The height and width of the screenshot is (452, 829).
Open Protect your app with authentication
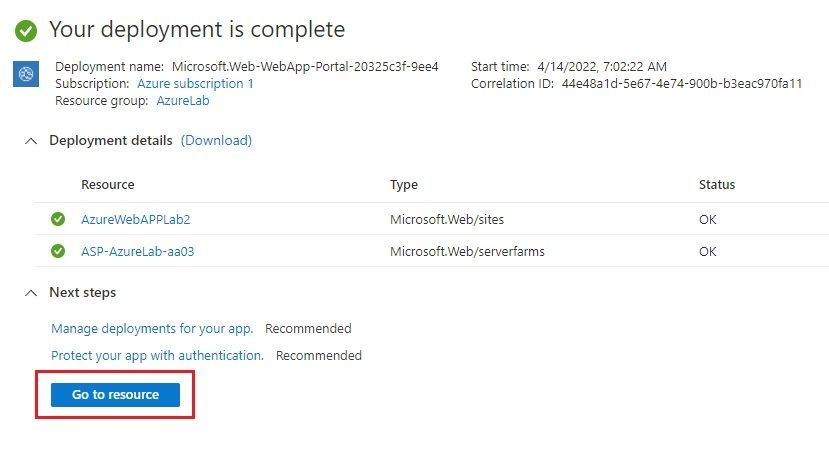(x=157, y=356)
